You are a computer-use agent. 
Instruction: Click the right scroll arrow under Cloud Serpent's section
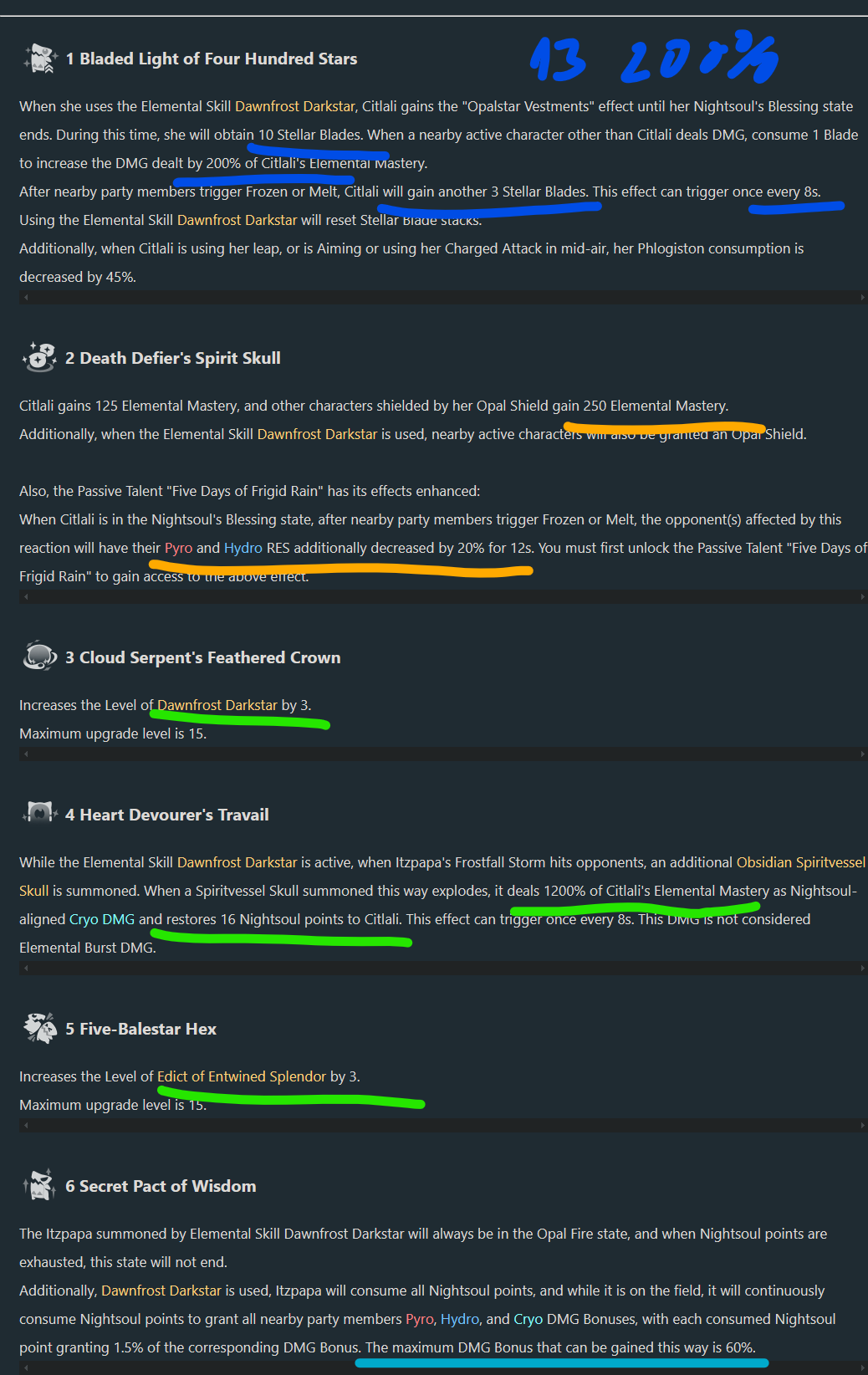tap(862, 754)
